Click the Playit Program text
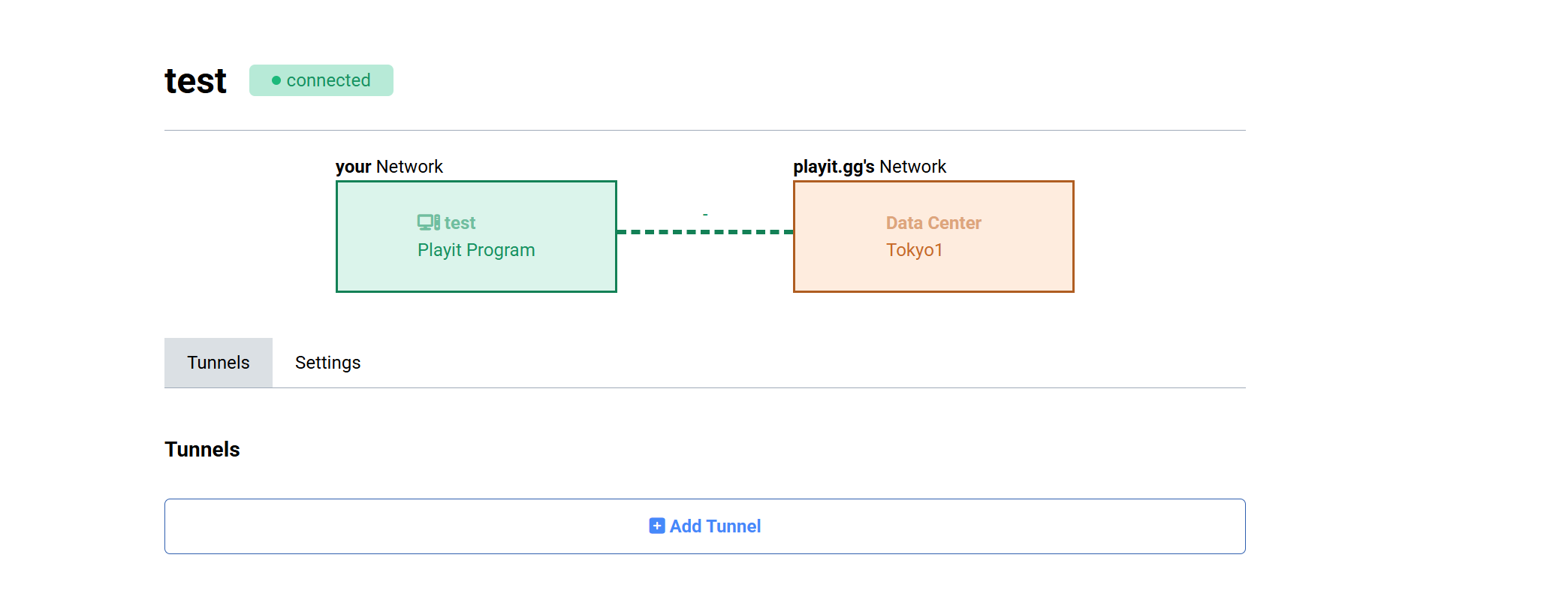Screen dimensions: 1568x615 tap(476, 250)
